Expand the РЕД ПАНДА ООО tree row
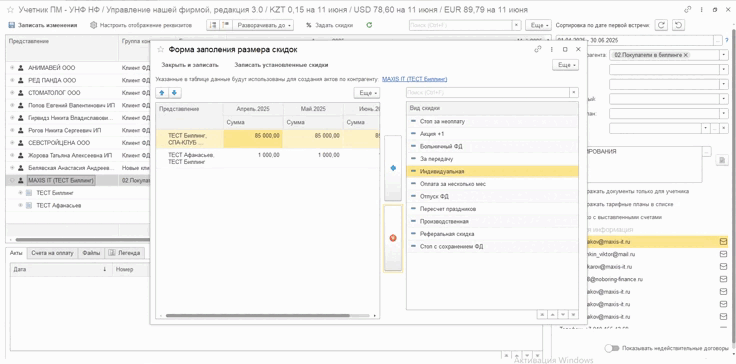Image resolution: width=736 pixels, height=364 pixels. click(x=12, y=80)
